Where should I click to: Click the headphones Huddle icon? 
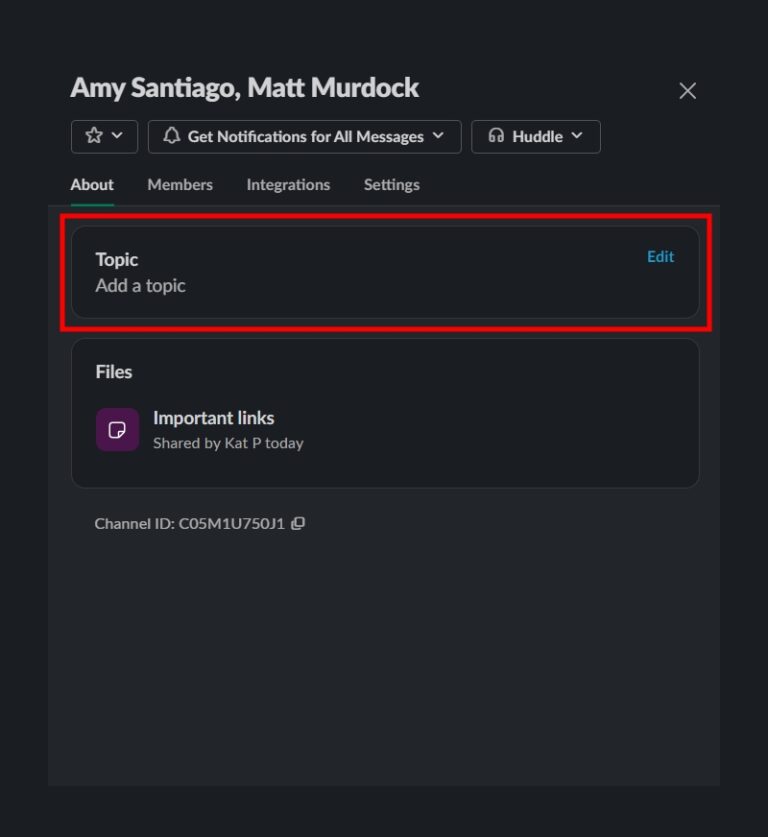coord(496,136)
